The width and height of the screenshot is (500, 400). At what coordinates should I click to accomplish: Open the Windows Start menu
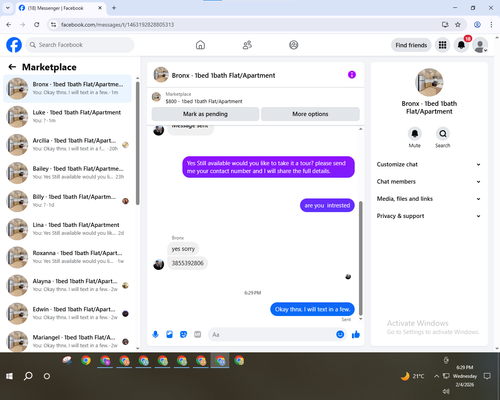9,376
